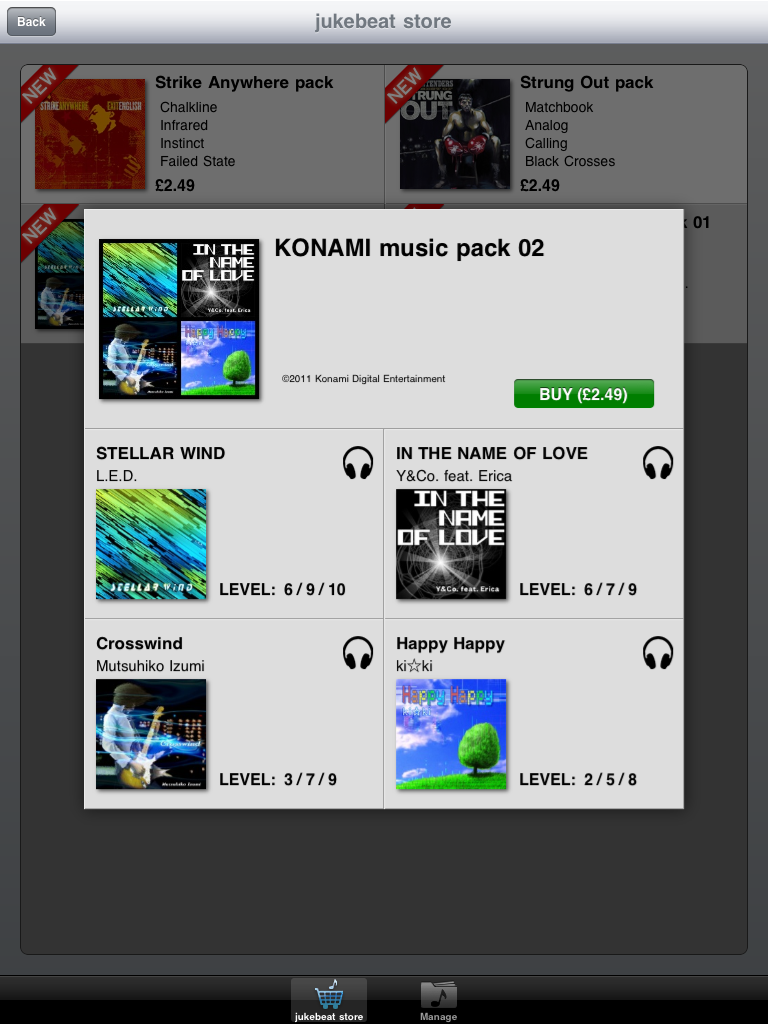Select the Strung Out pack title
The width and height of the screenshot is (768, 1024).
pyautogui.click(x=586, y=82)
